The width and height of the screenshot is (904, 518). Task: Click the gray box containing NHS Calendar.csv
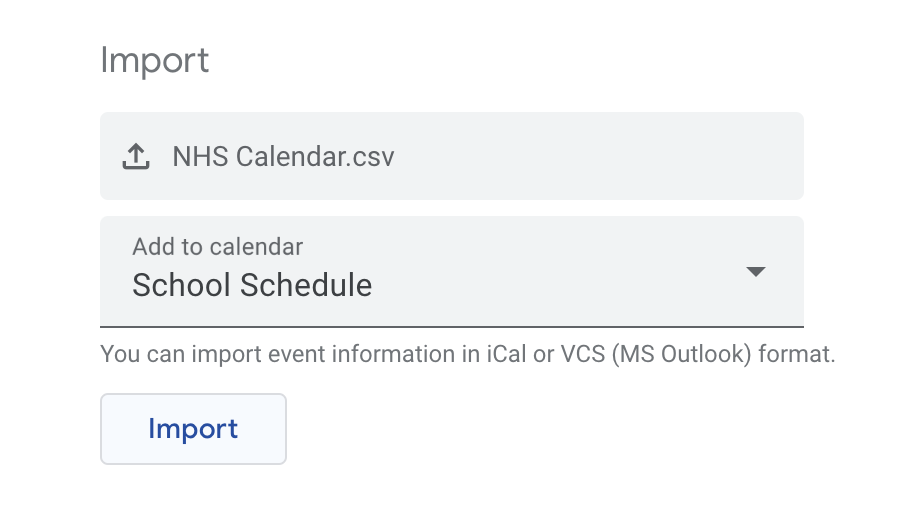coord(451,156)
